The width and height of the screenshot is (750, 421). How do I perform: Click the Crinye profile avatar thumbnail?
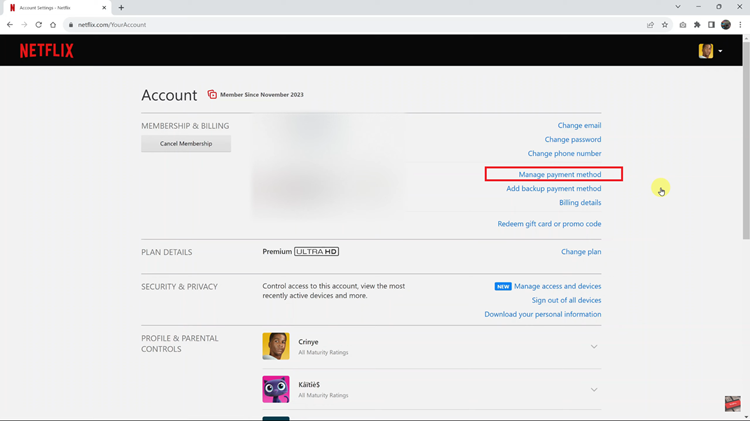coord(276,346)
